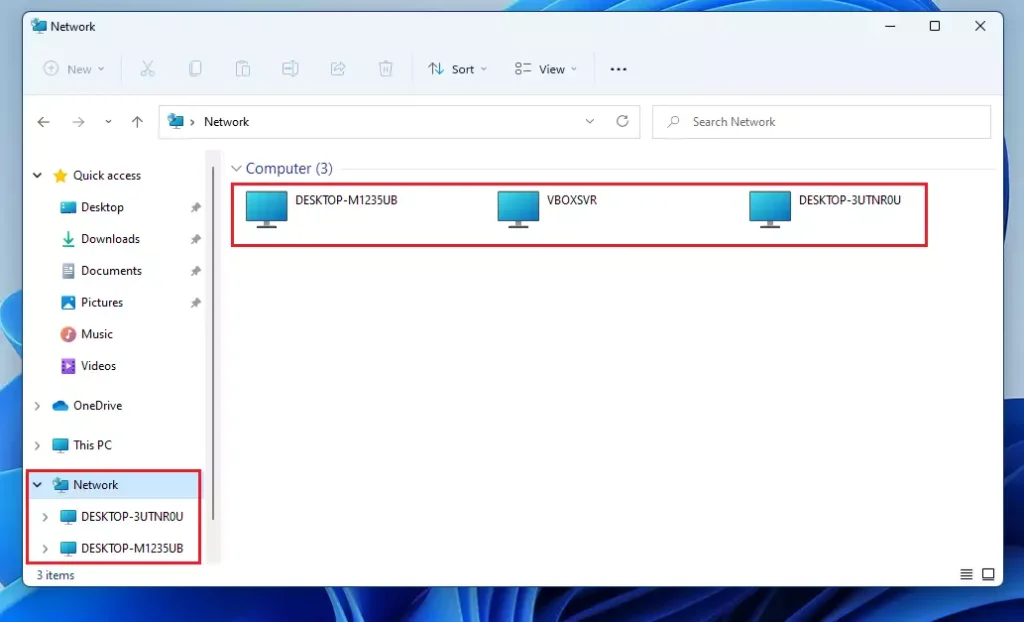Refresh the Network view
Image resolution: width=1024 pixels, height=622 pixels.
[x=622, y=121]
